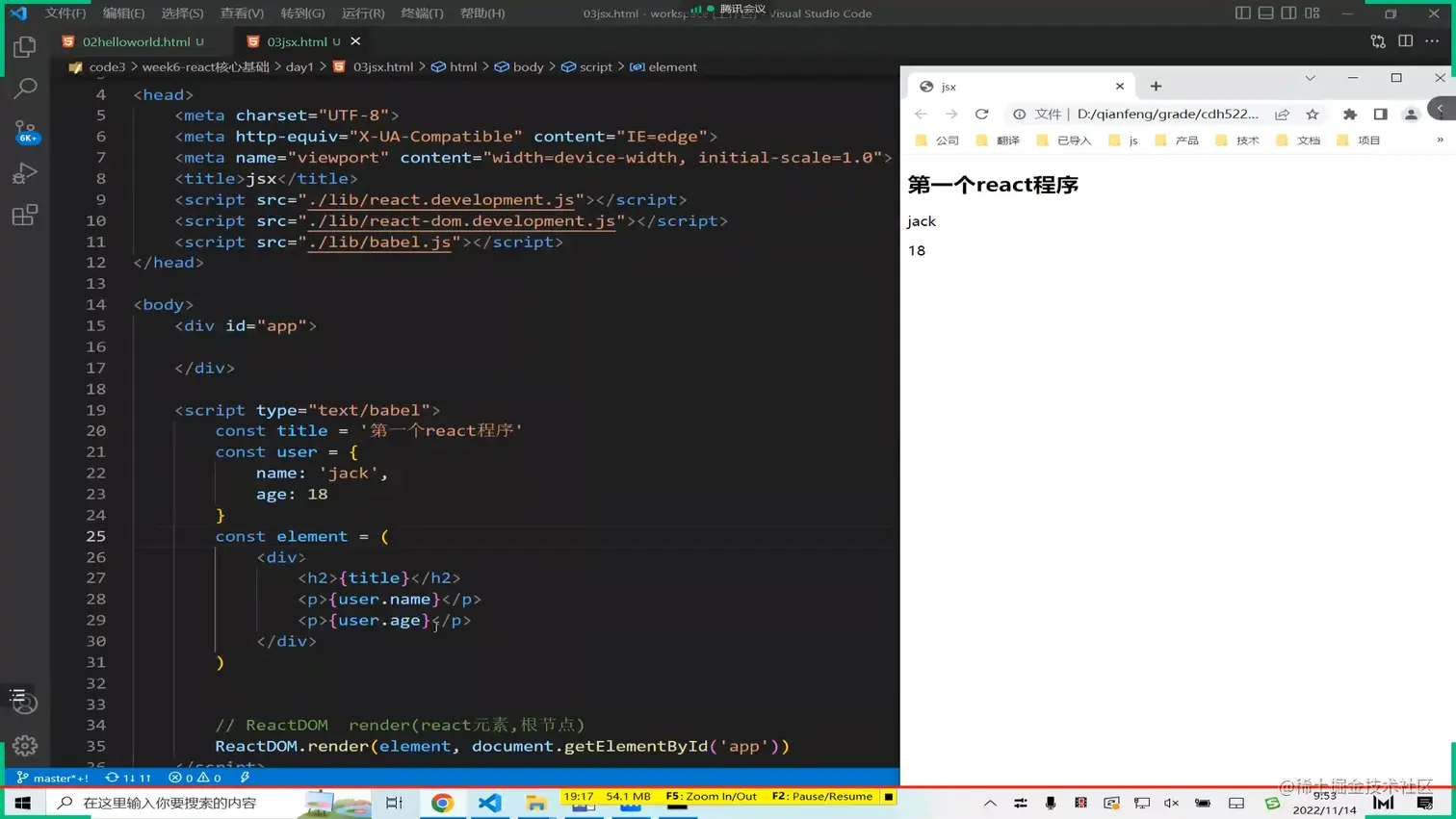Place cursor on editor line number 25
This screenshot has height=819, width=1456.
pyautogui.click(x=96, y=536)
